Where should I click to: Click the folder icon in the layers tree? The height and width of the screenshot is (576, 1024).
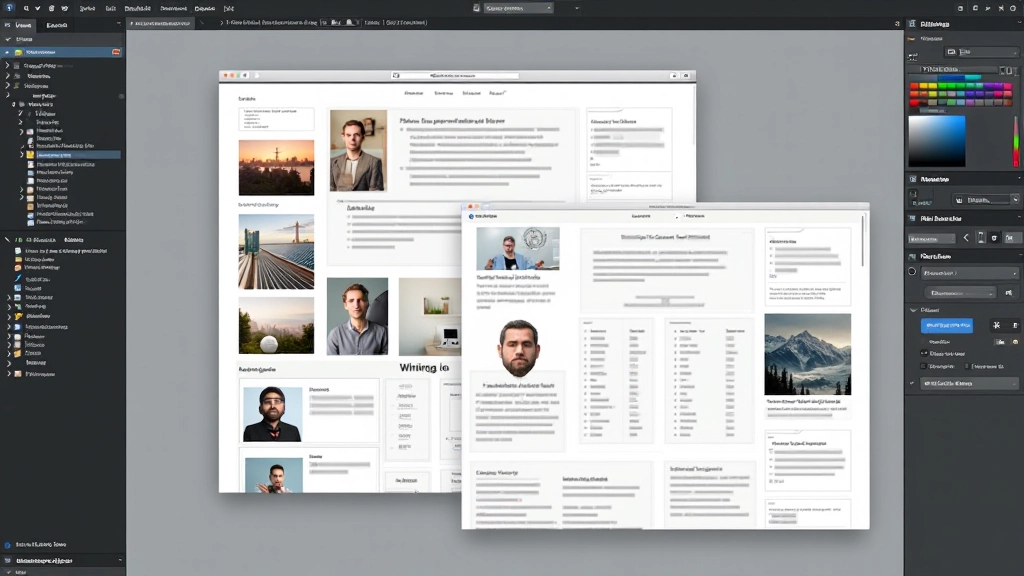click(x=30, y=155)
